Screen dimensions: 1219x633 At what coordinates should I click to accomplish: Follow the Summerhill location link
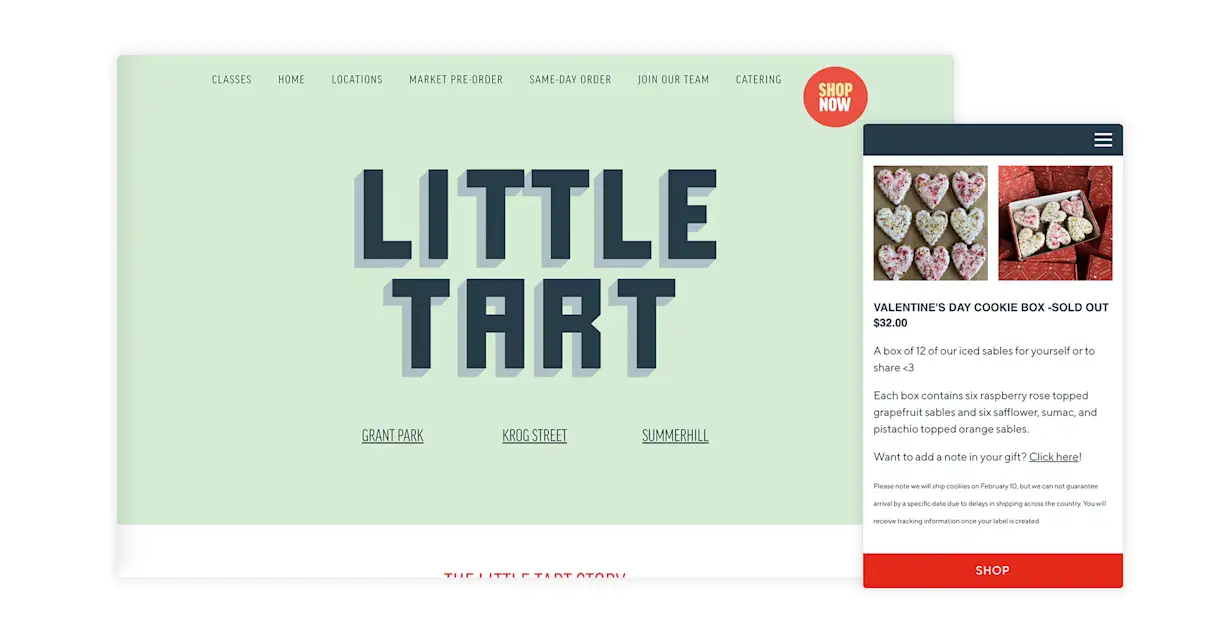(x=675, y=436)
